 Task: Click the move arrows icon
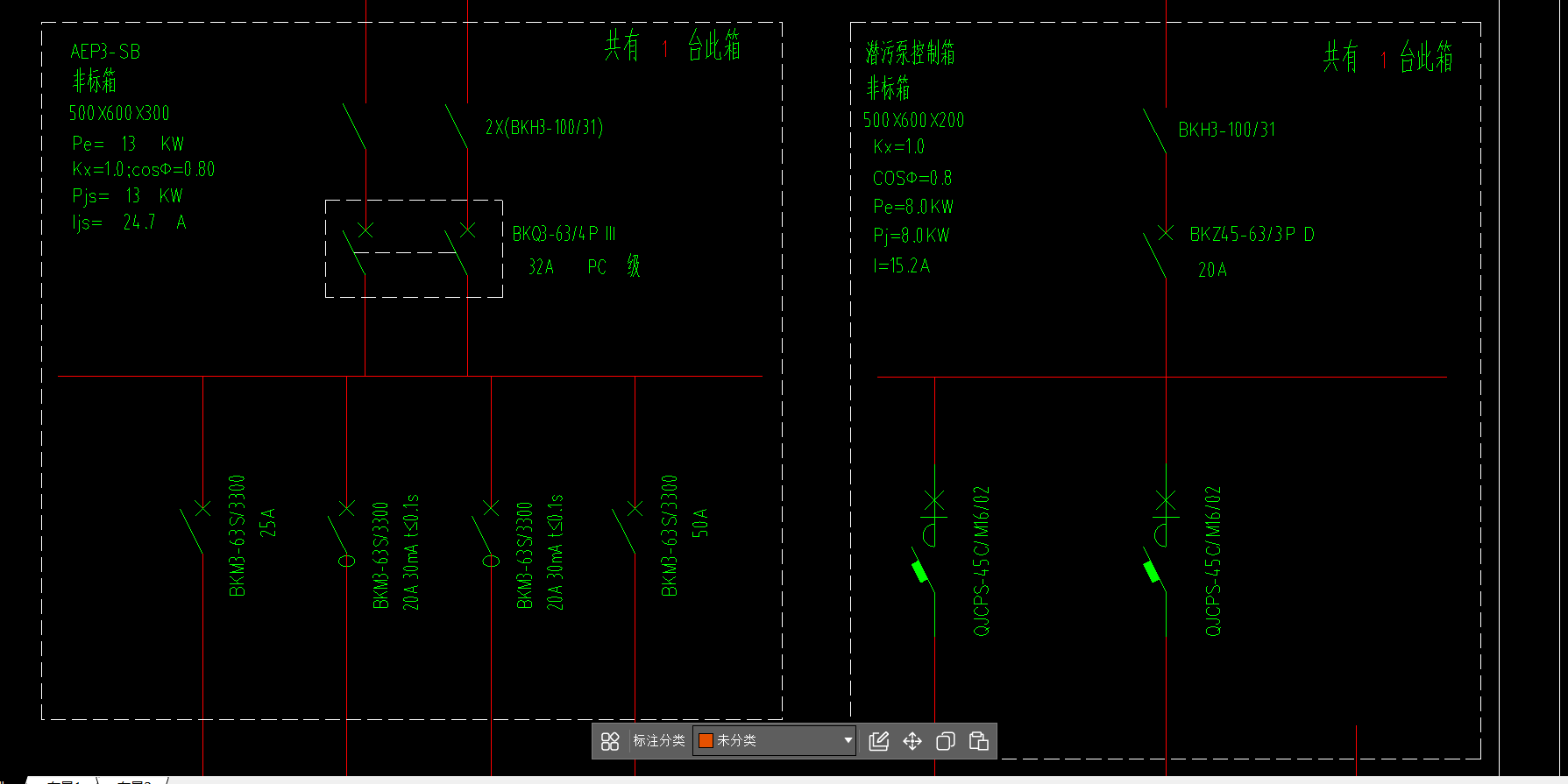pyautogui.click(x=912, y=741)
